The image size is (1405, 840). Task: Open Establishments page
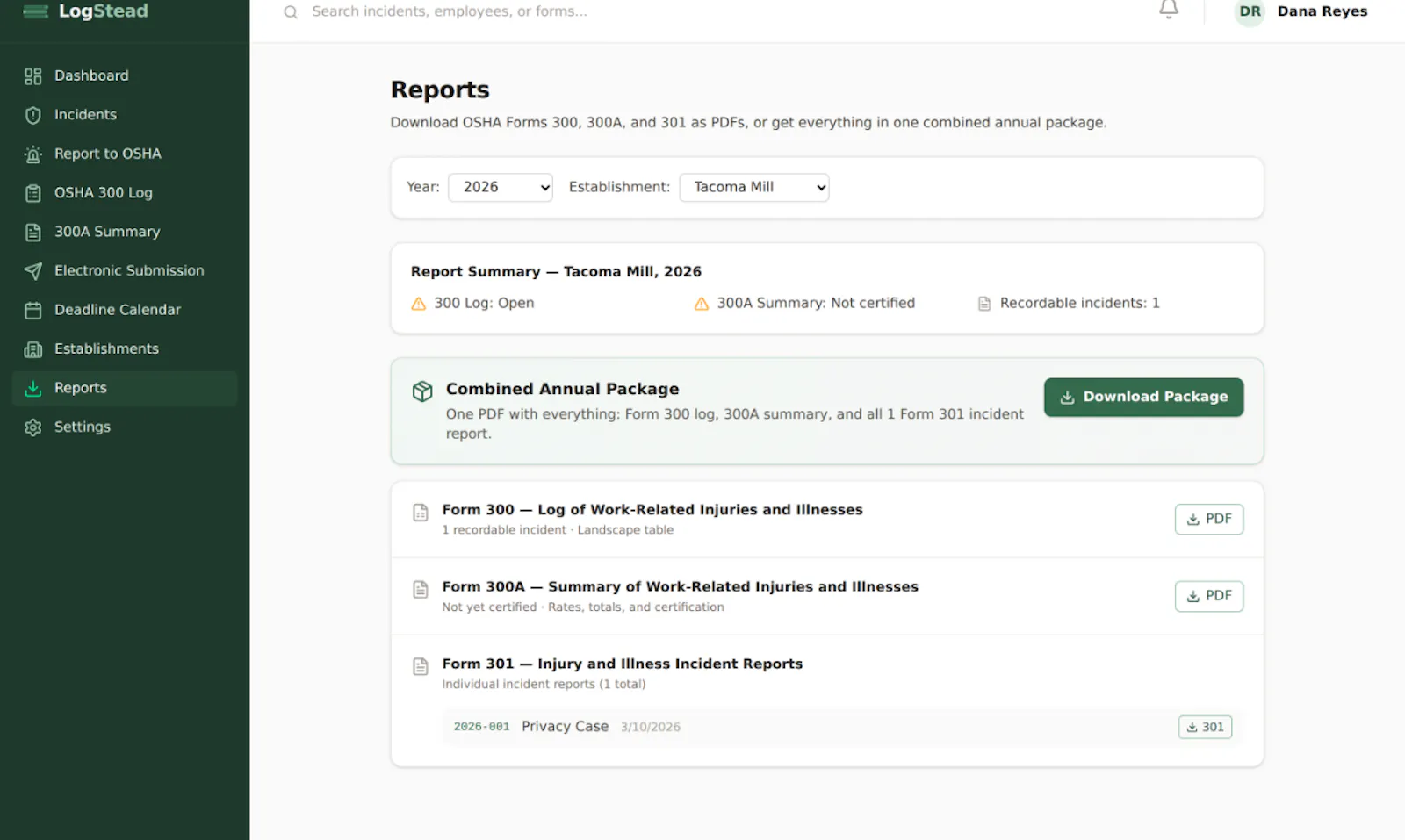point(125,349)
